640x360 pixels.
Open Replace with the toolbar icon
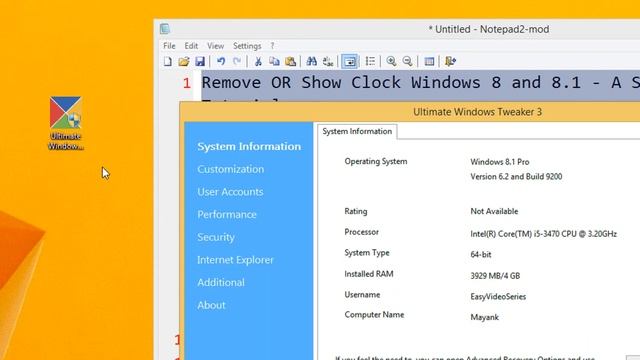pos(328,62)
